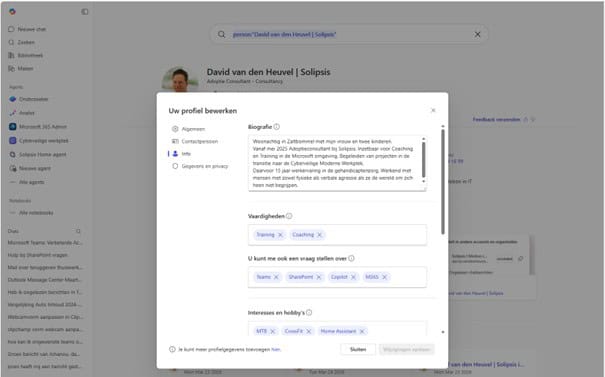
Task: Close the Uw profiel bewerken dialog
Action: [433, 110]
